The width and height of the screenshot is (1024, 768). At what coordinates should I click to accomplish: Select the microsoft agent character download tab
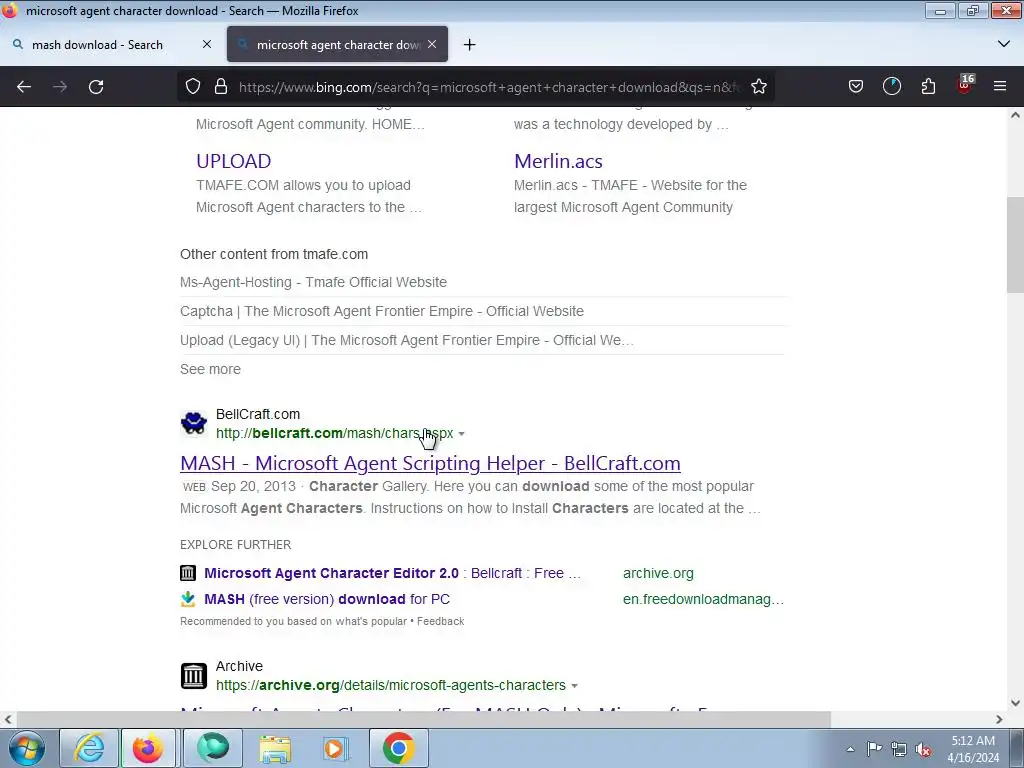coord(337,44)
